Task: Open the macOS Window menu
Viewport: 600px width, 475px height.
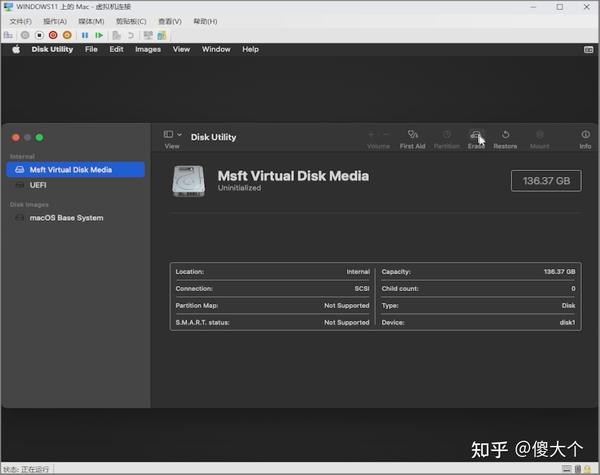Action: 216,49
